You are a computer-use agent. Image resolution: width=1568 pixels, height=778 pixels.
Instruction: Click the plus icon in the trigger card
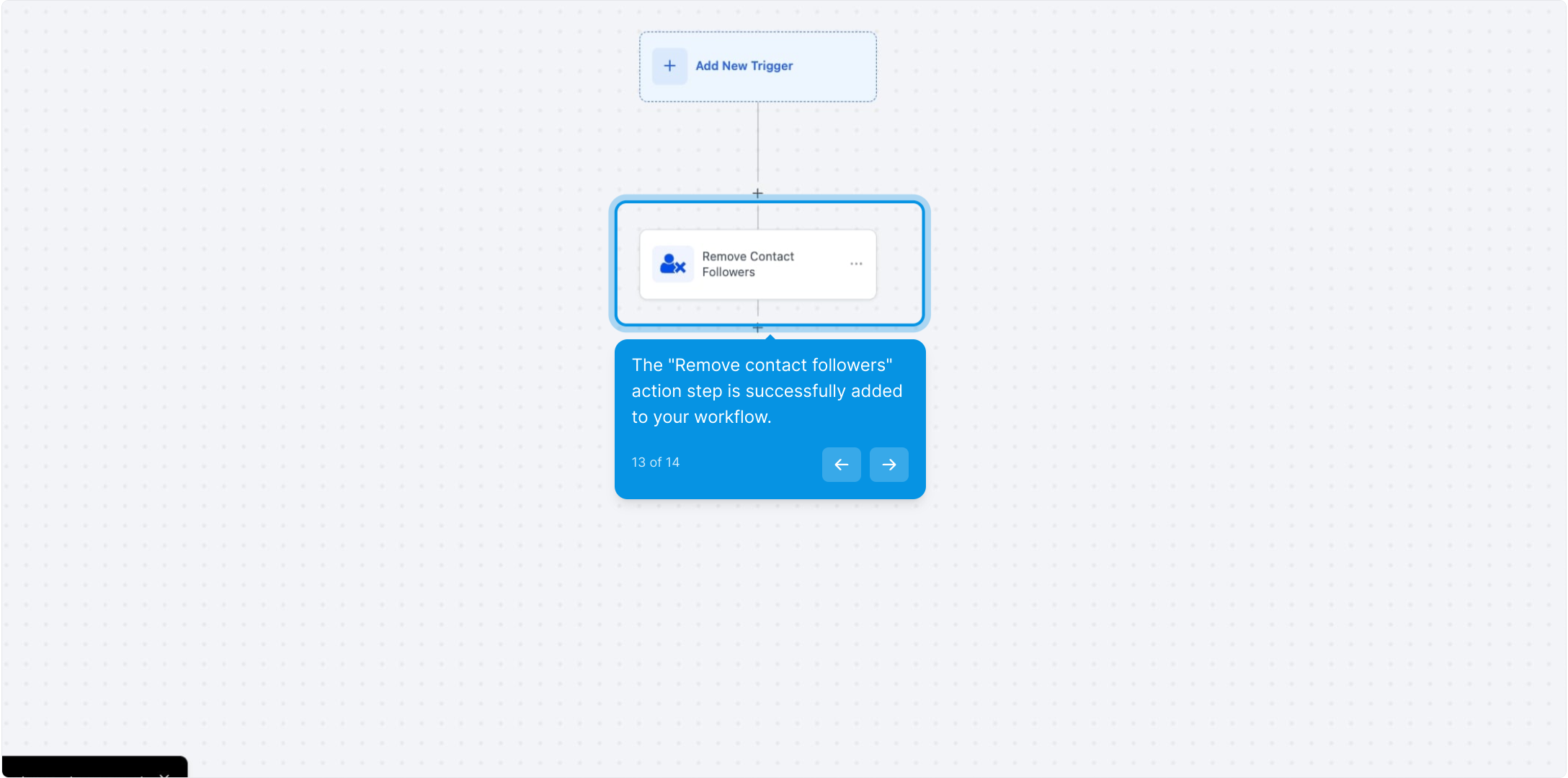click(669, 66)
